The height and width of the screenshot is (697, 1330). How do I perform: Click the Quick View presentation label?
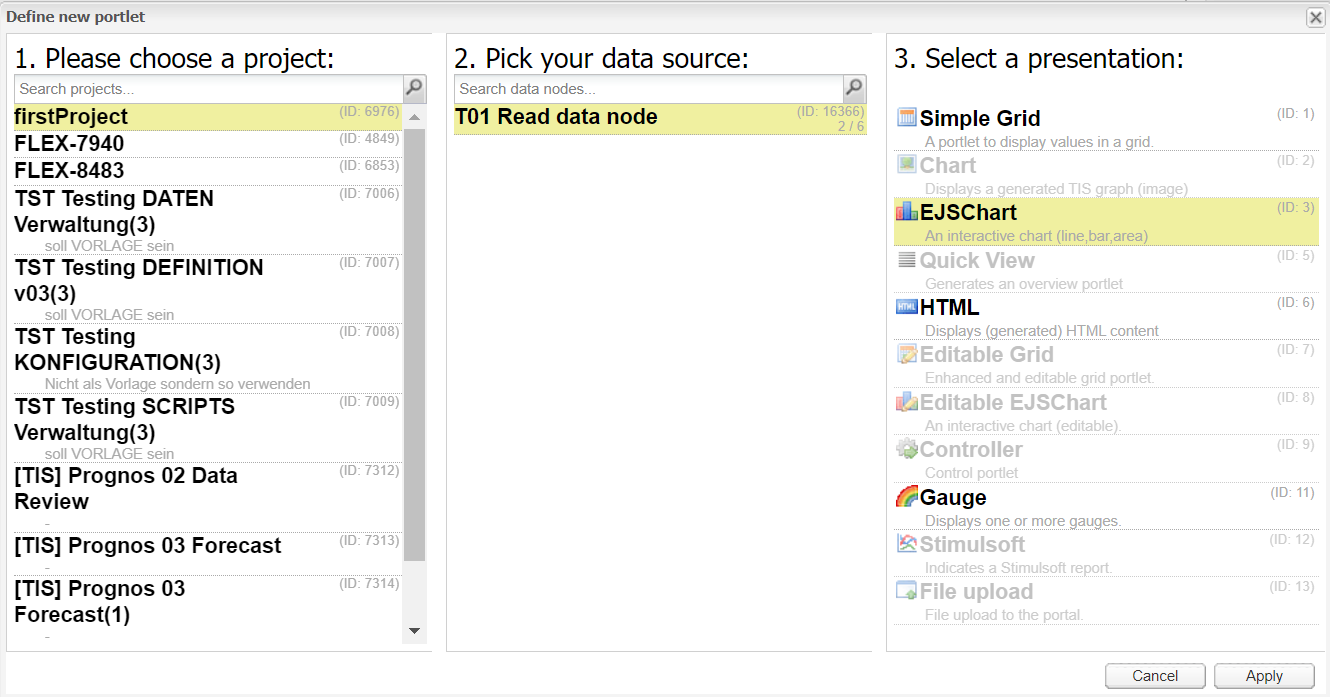pos(977,260)
